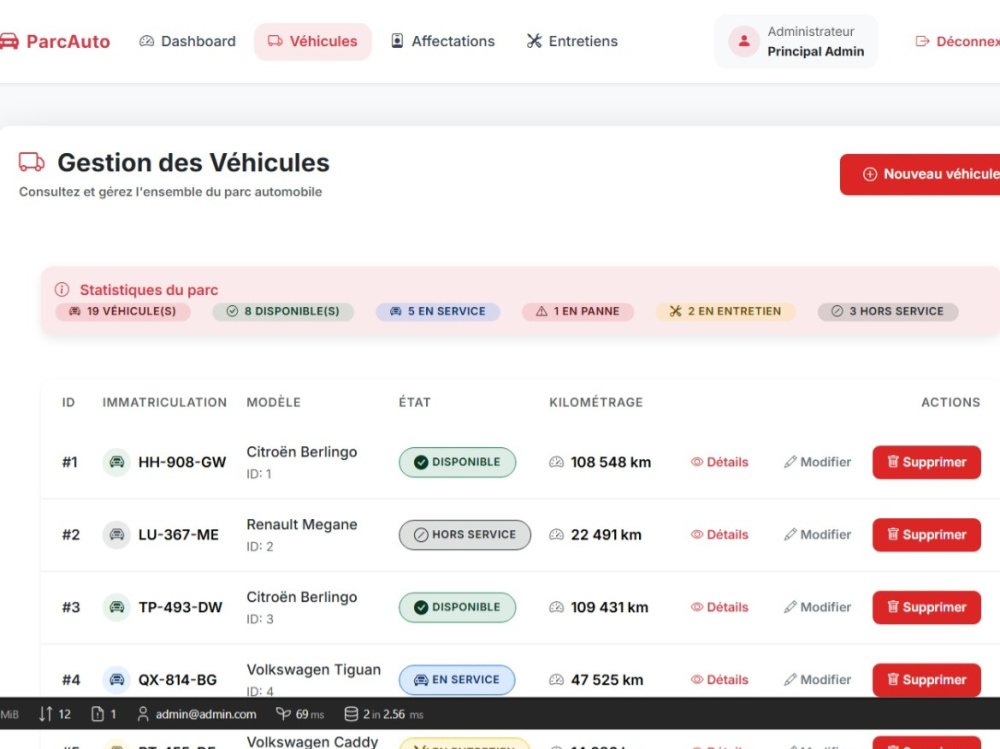Image resolution: width=1000 pixels, height=749 pixels.
Task: Click the EN SERVICE status badge for QX-814-BG
Action: (x=457, y=679)
